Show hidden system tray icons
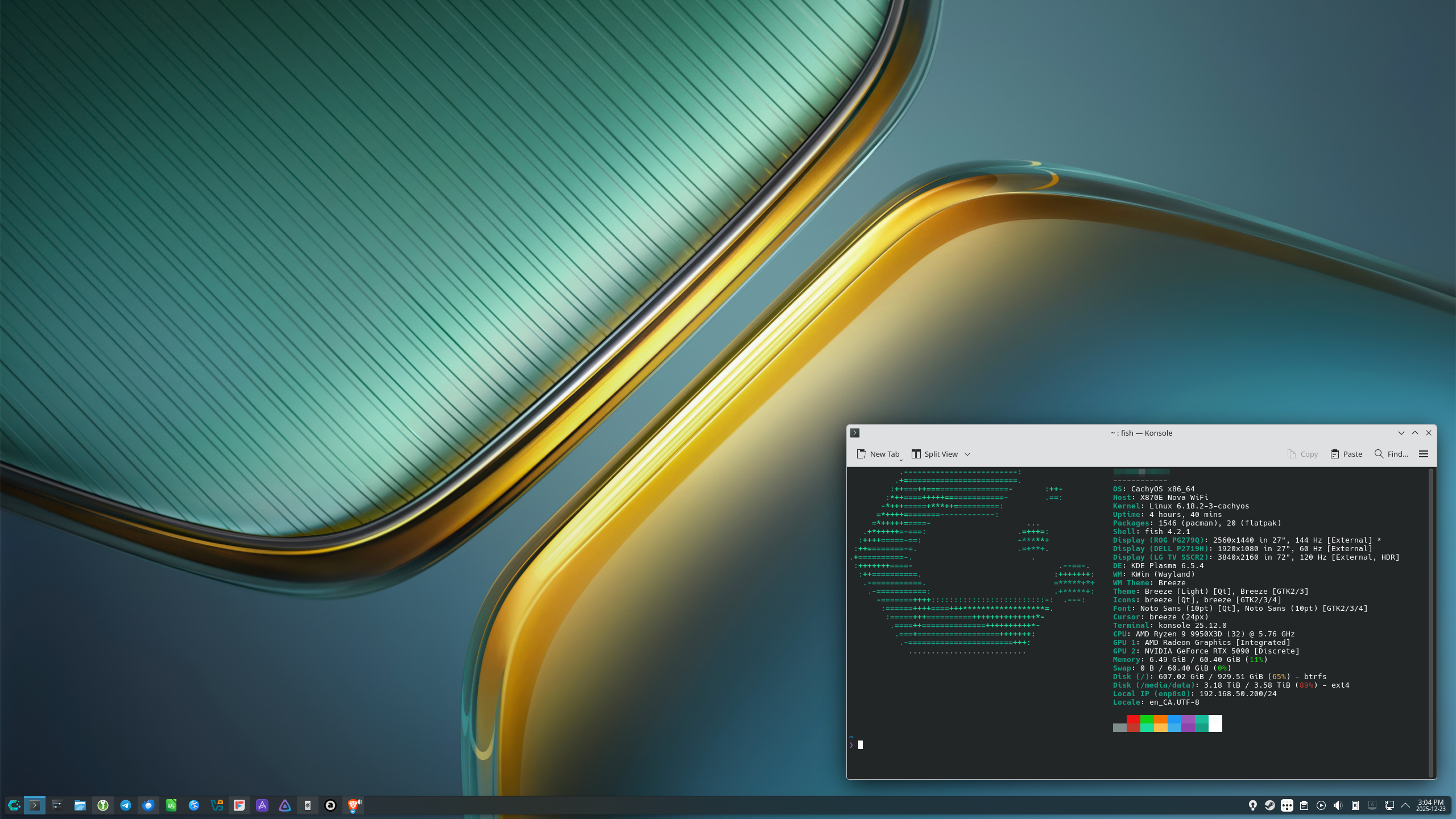This screenshot has height=819, width=1456. click(1405, 805)
